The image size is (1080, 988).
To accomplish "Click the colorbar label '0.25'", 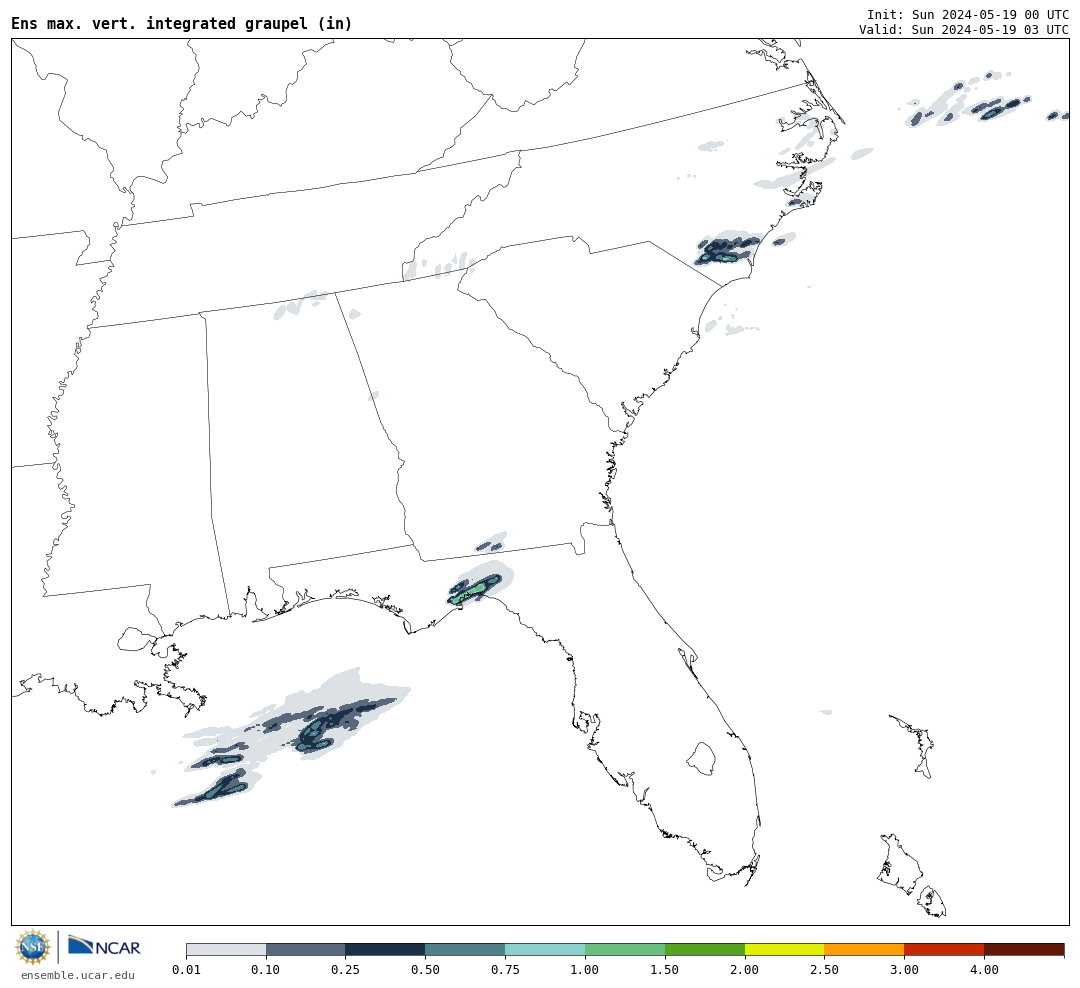I will click(346, 969).
